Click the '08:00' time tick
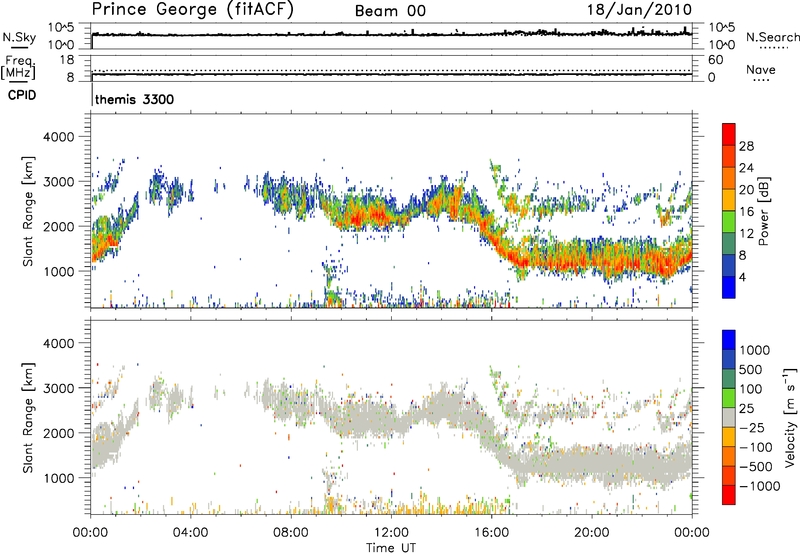The width and height of the screenshot is (800, 554). [x=291, y=533]
